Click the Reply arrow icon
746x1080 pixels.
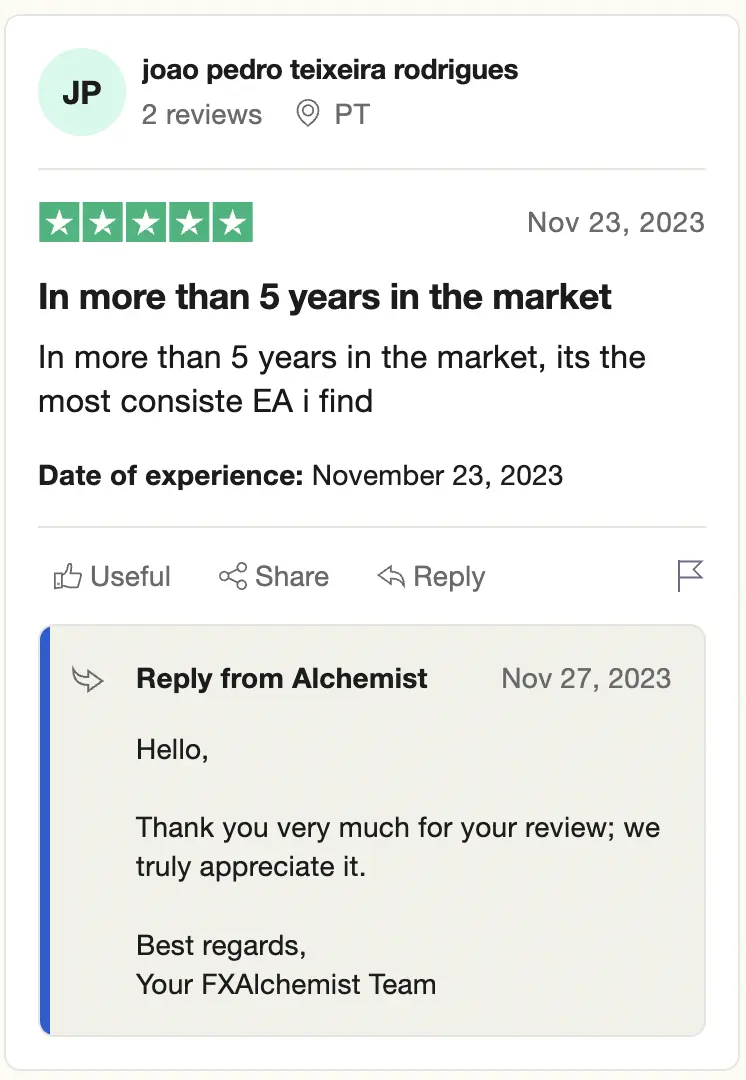[x=391, y=577]
